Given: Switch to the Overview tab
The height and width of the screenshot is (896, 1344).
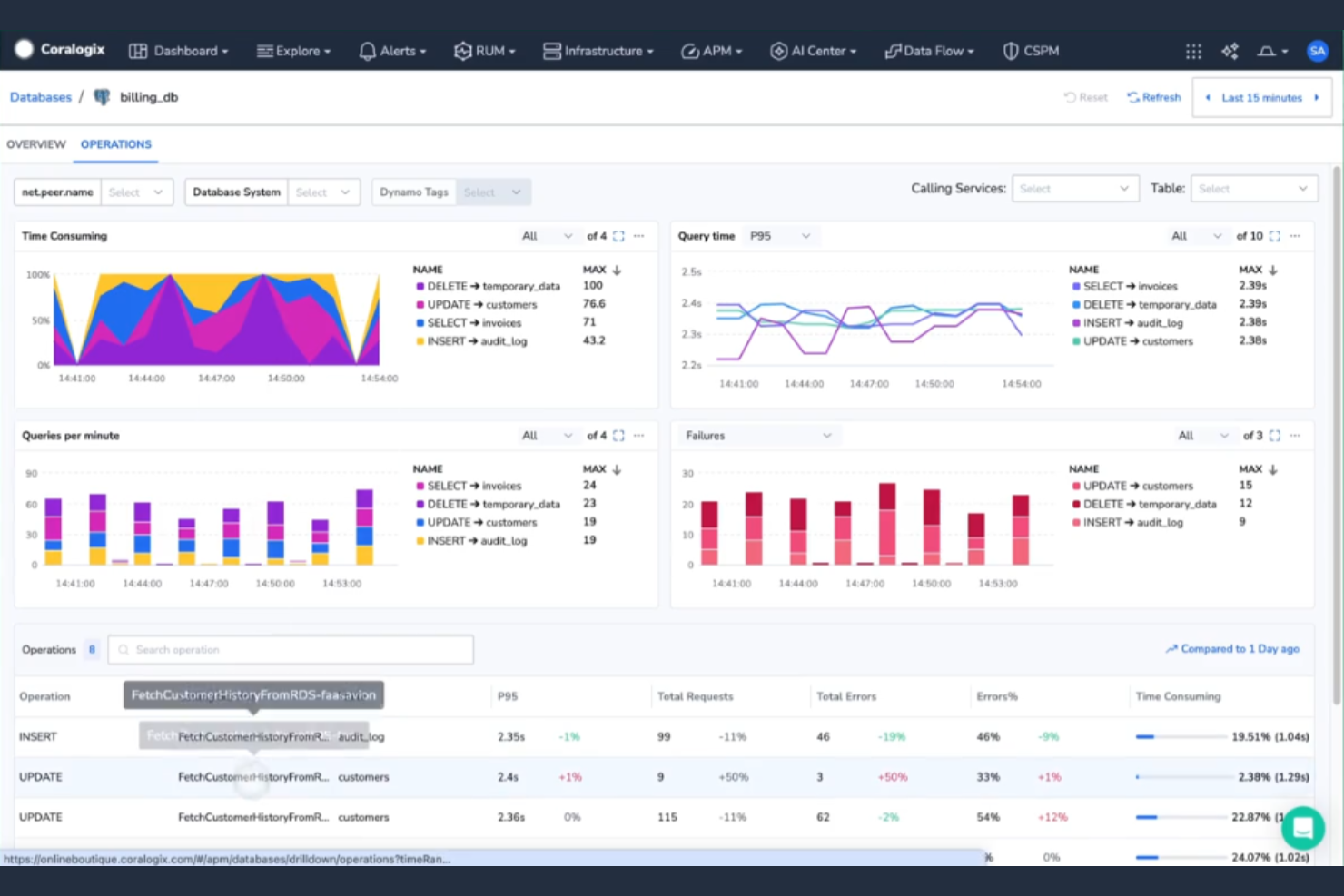Looking at the screenshot, I should pos(36,144).
